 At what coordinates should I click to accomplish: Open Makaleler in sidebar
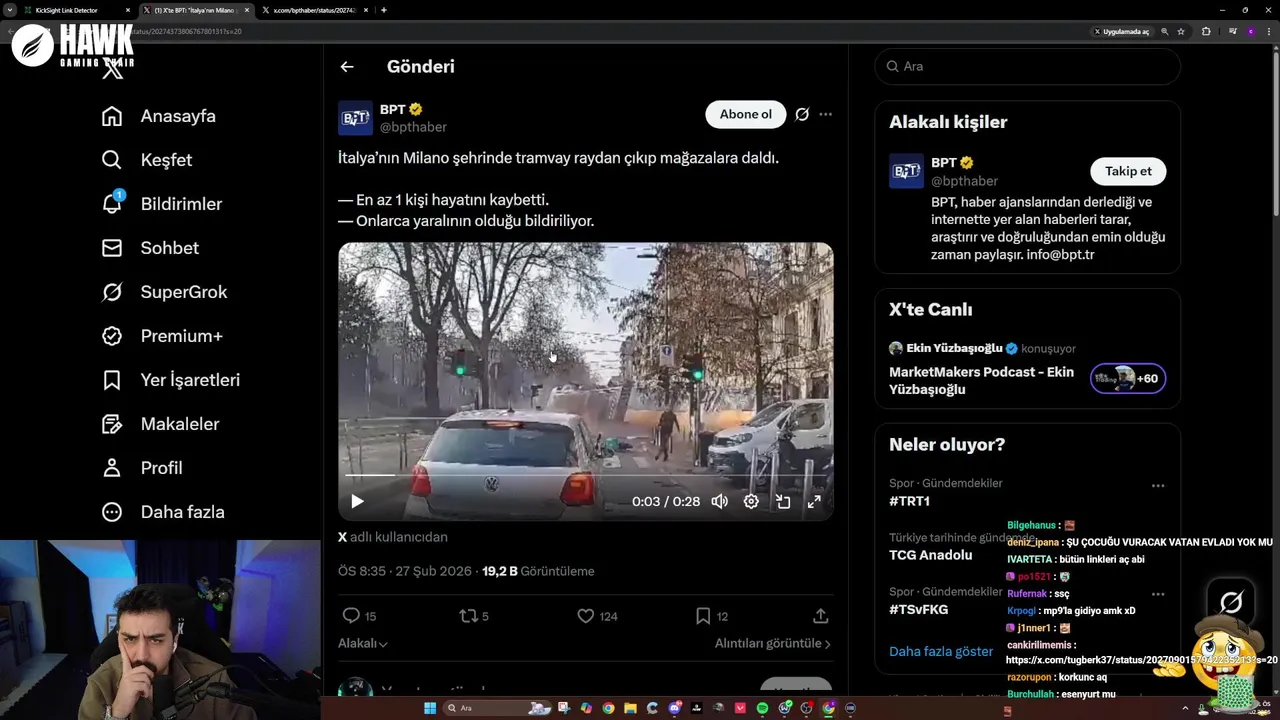[161, 424]
